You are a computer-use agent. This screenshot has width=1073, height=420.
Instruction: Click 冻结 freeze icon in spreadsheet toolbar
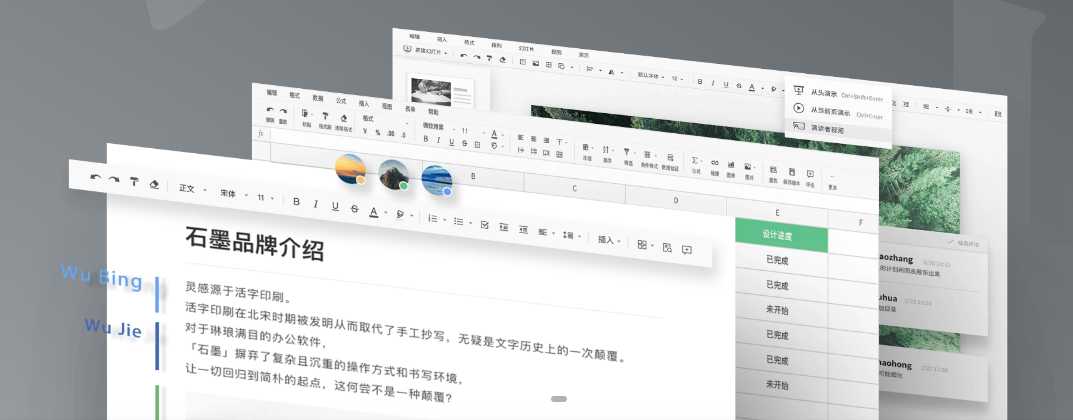point(586,151)
